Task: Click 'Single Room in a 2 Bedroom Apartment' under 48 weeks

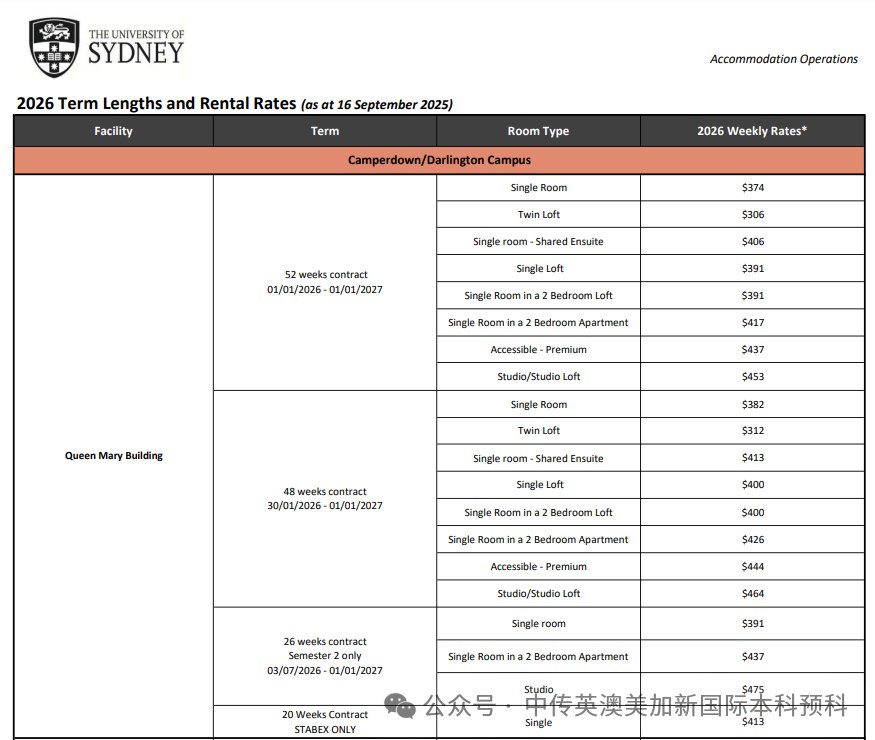Action: 538,540
